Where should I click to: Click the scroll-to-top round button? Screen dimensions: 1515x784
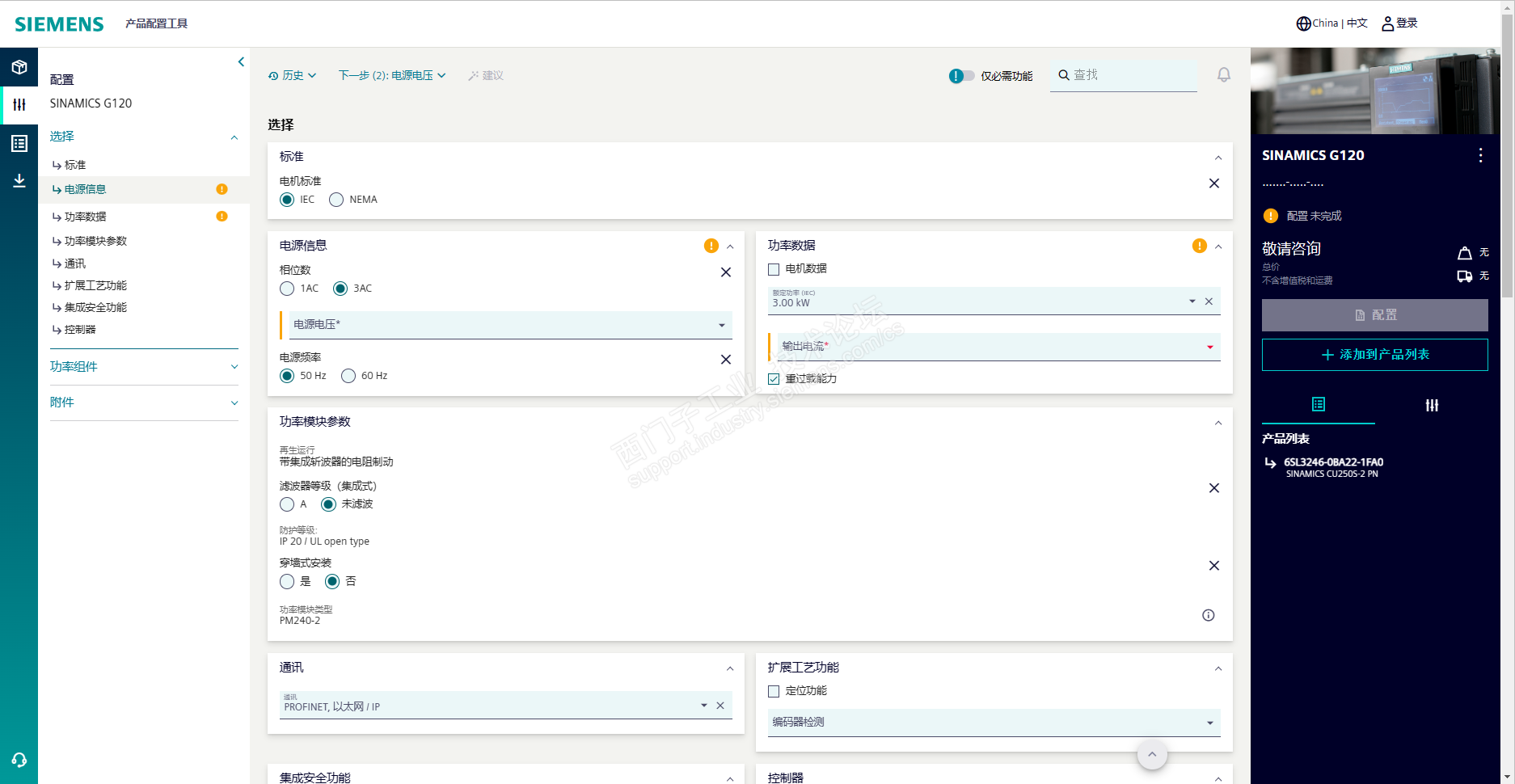click(x=1152, y=755)
